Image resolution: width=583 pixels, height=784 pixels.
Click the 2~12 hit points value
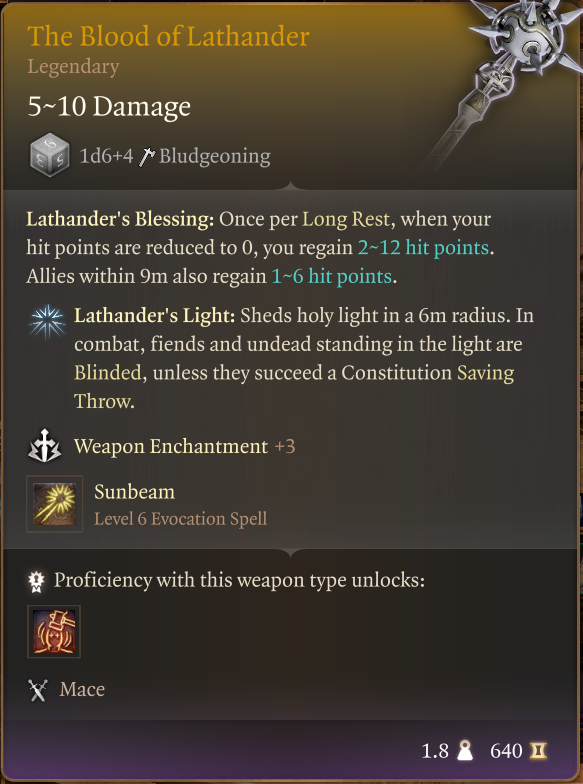coord(423,248)
